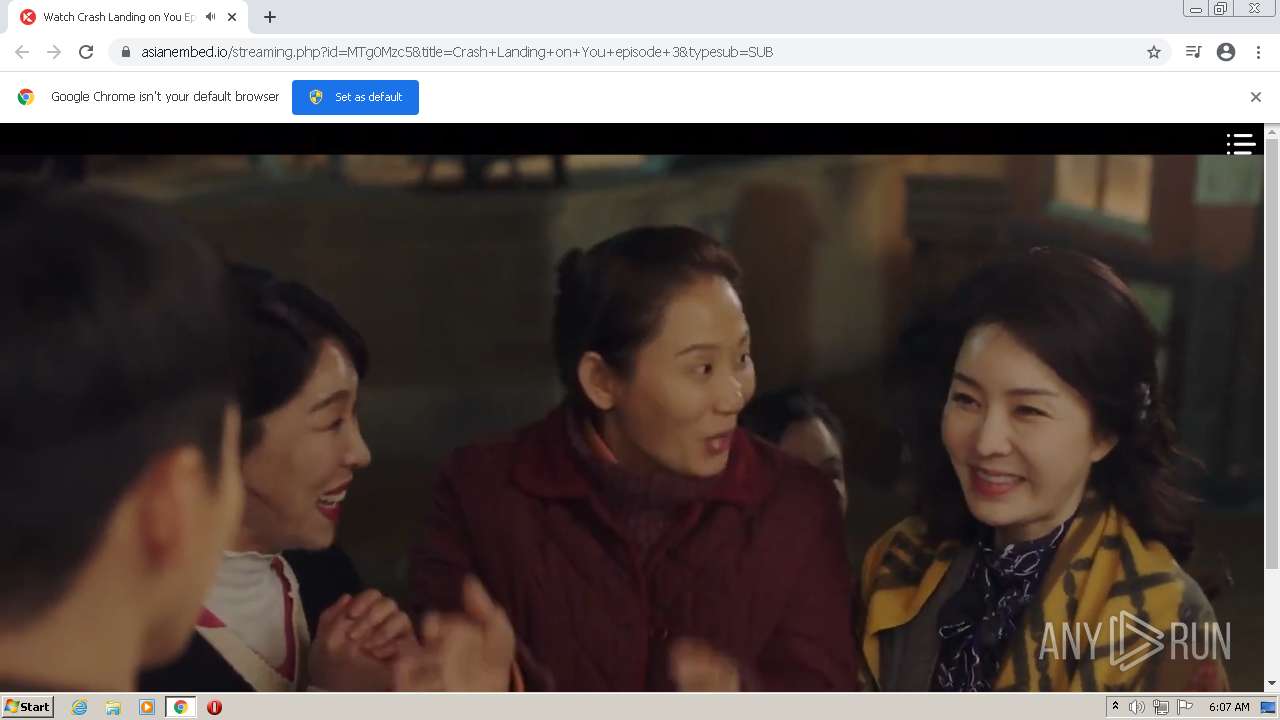Image resolution: width=1280 pixels, height=720 pixels.
Task: Open the Chrome profile avatar menu
Action: [1226, 52]
